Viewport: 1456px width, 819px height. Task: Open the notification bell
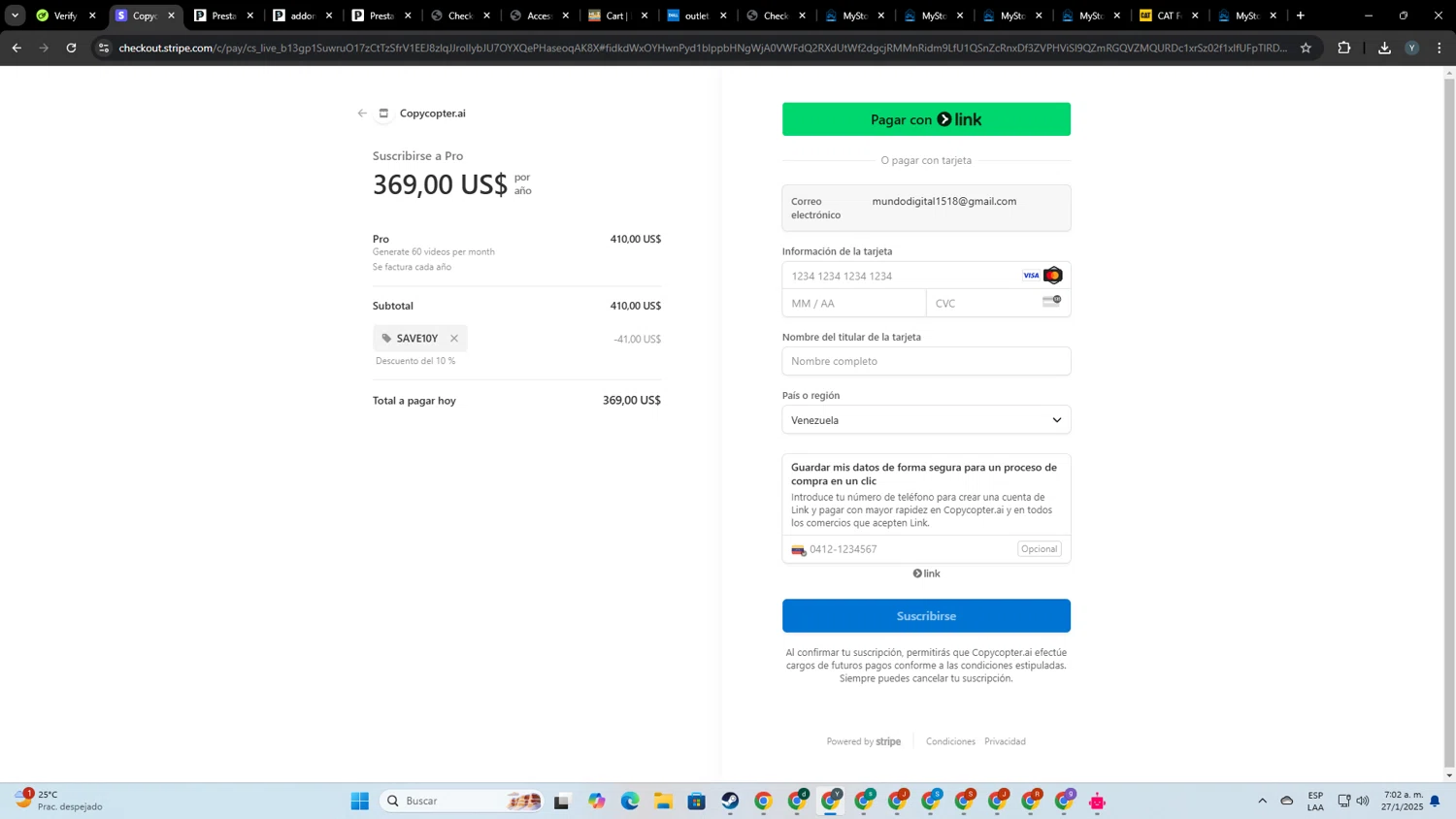(x=1435, y=801)
